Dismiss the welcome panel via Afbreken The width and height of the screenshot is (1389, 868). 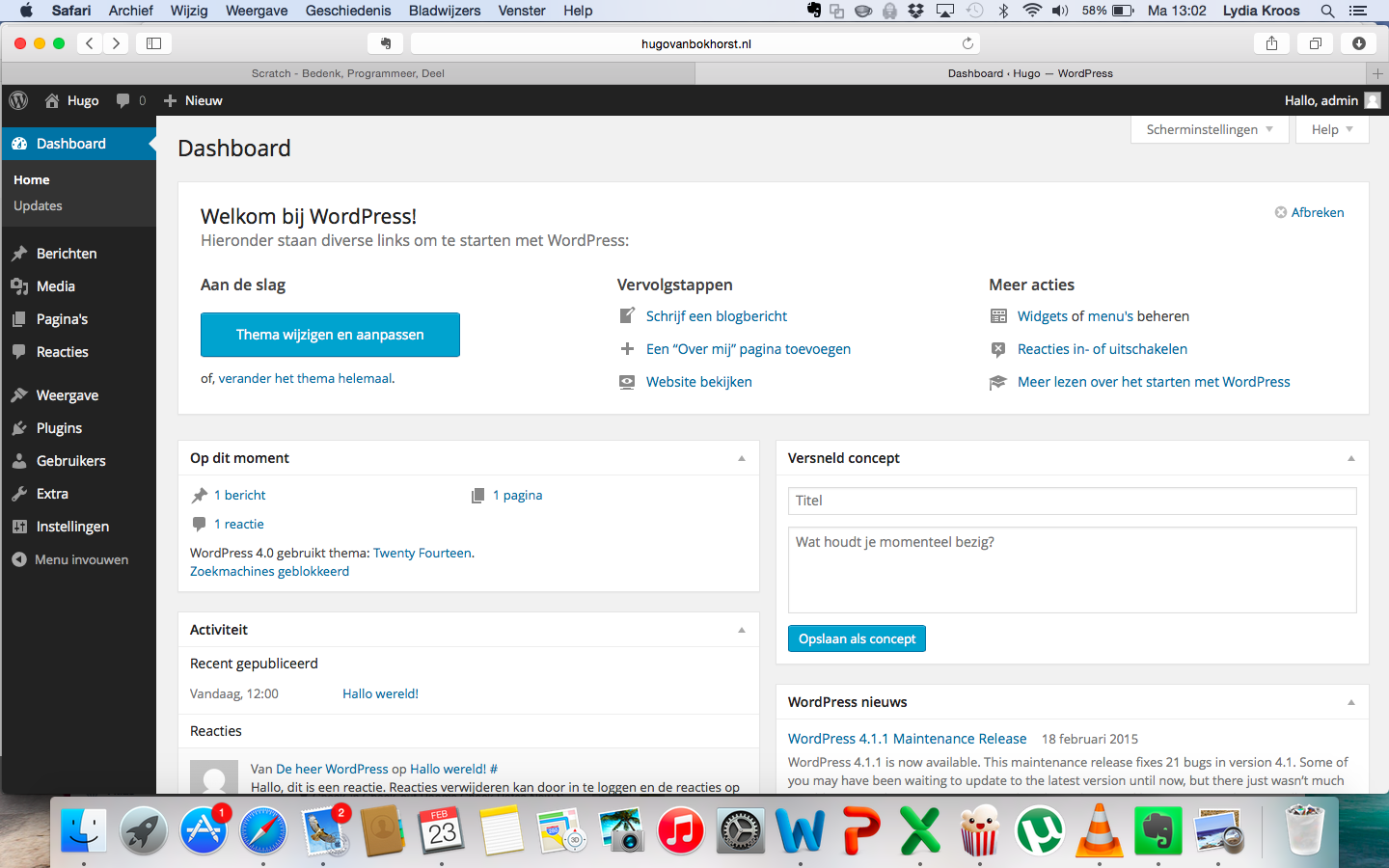tap(1309, 212)
